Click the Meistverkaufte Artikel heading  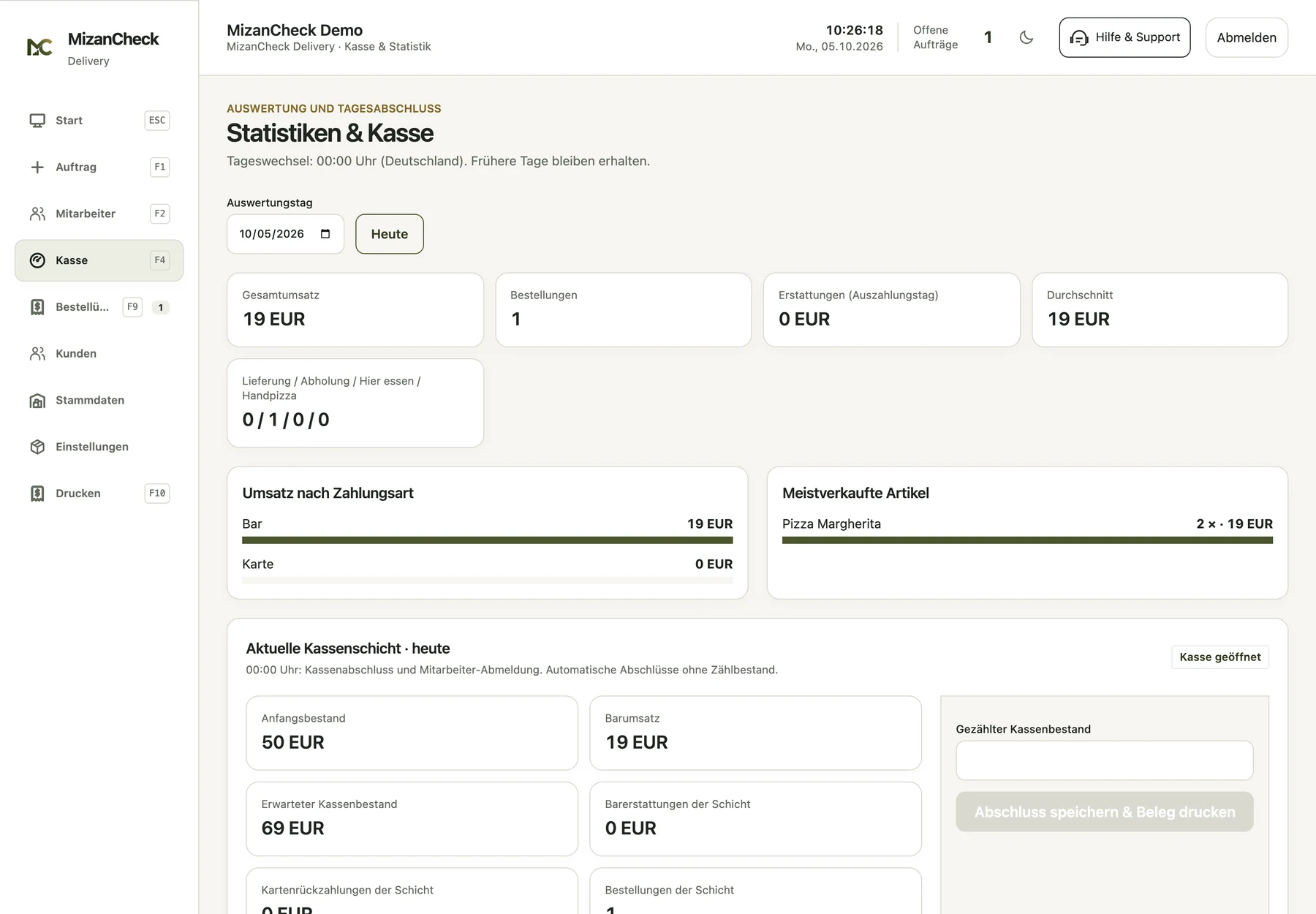(855, 494)
